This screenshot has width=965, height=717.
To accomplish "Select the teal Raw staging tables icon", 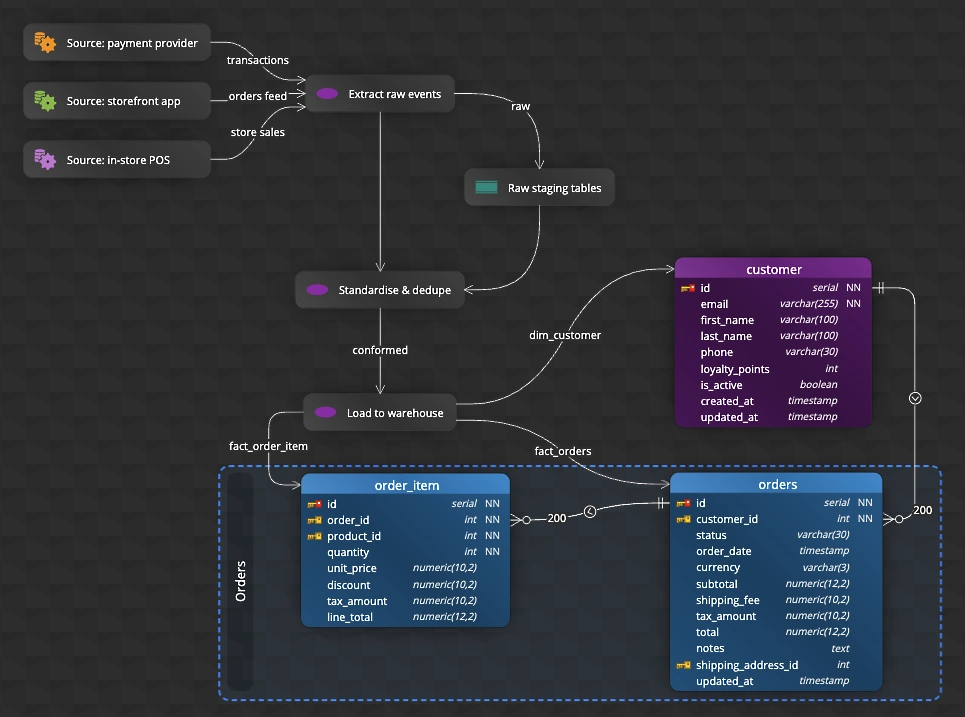I will 486,187.
